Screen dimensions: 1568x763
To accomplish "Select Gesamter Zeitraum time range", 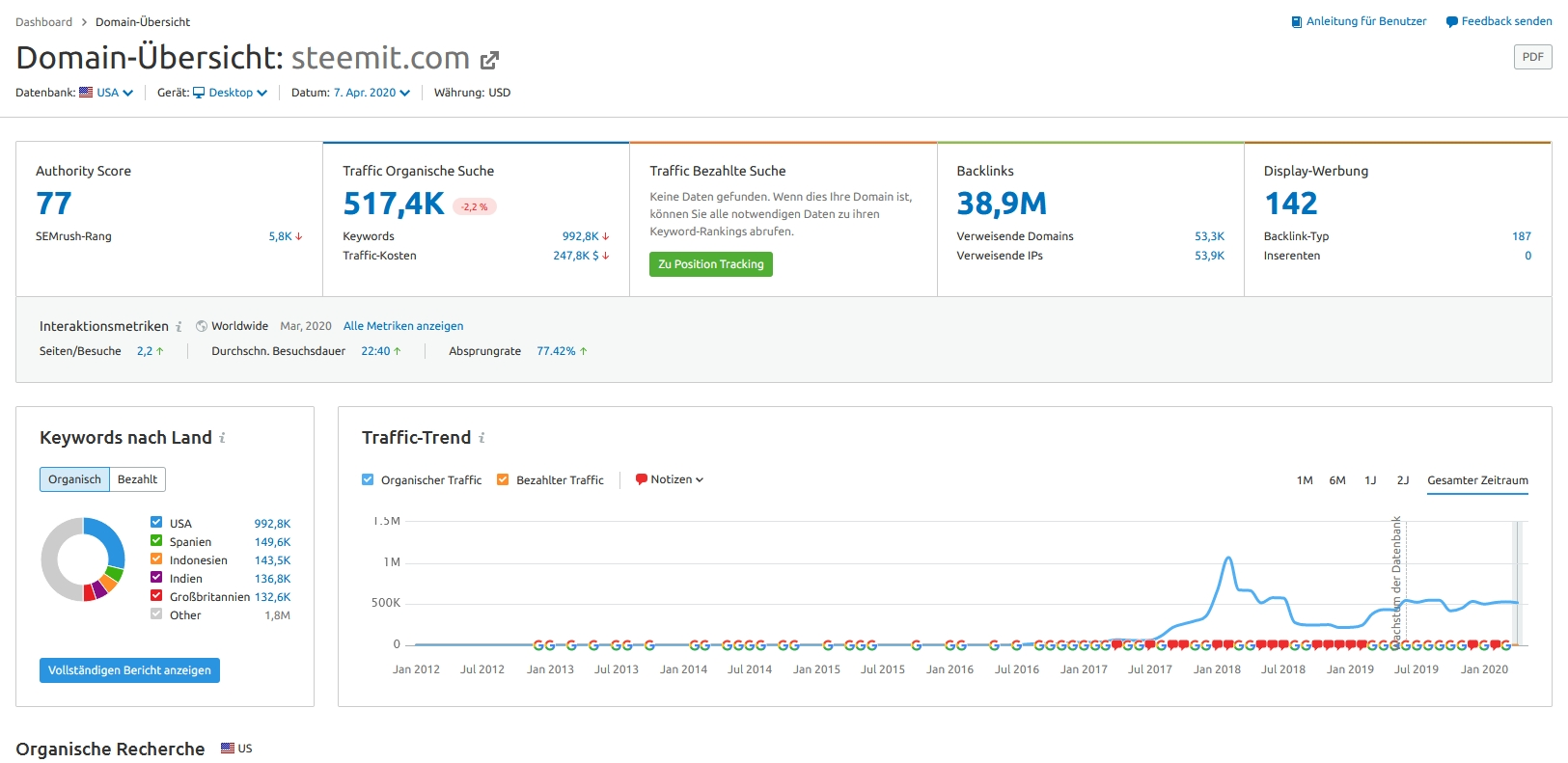I will click(x=1477, y=480).
